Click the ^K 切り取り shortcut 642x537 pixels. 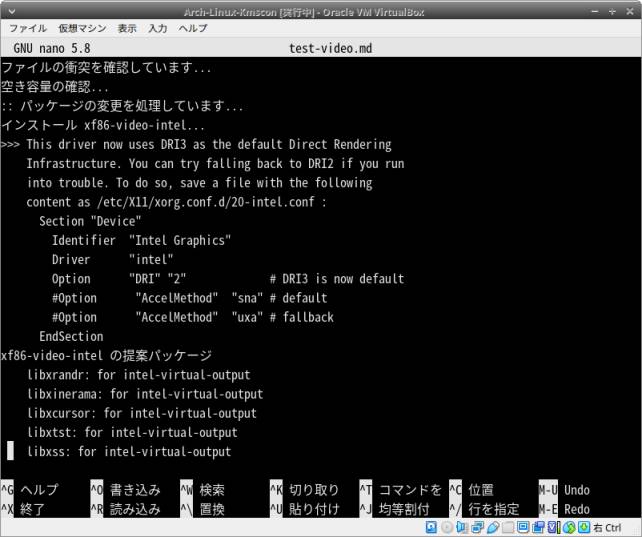305,490
